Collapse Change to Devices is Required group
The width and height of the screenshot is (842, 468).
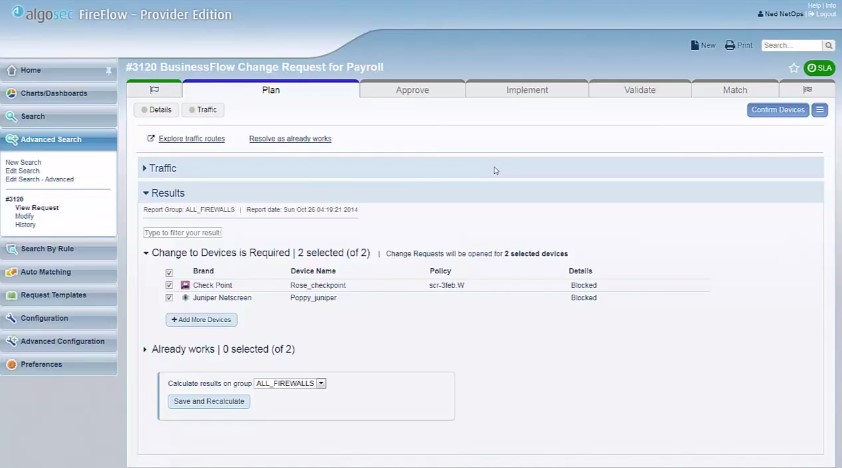pyautogui.click(x=146, y=253)
